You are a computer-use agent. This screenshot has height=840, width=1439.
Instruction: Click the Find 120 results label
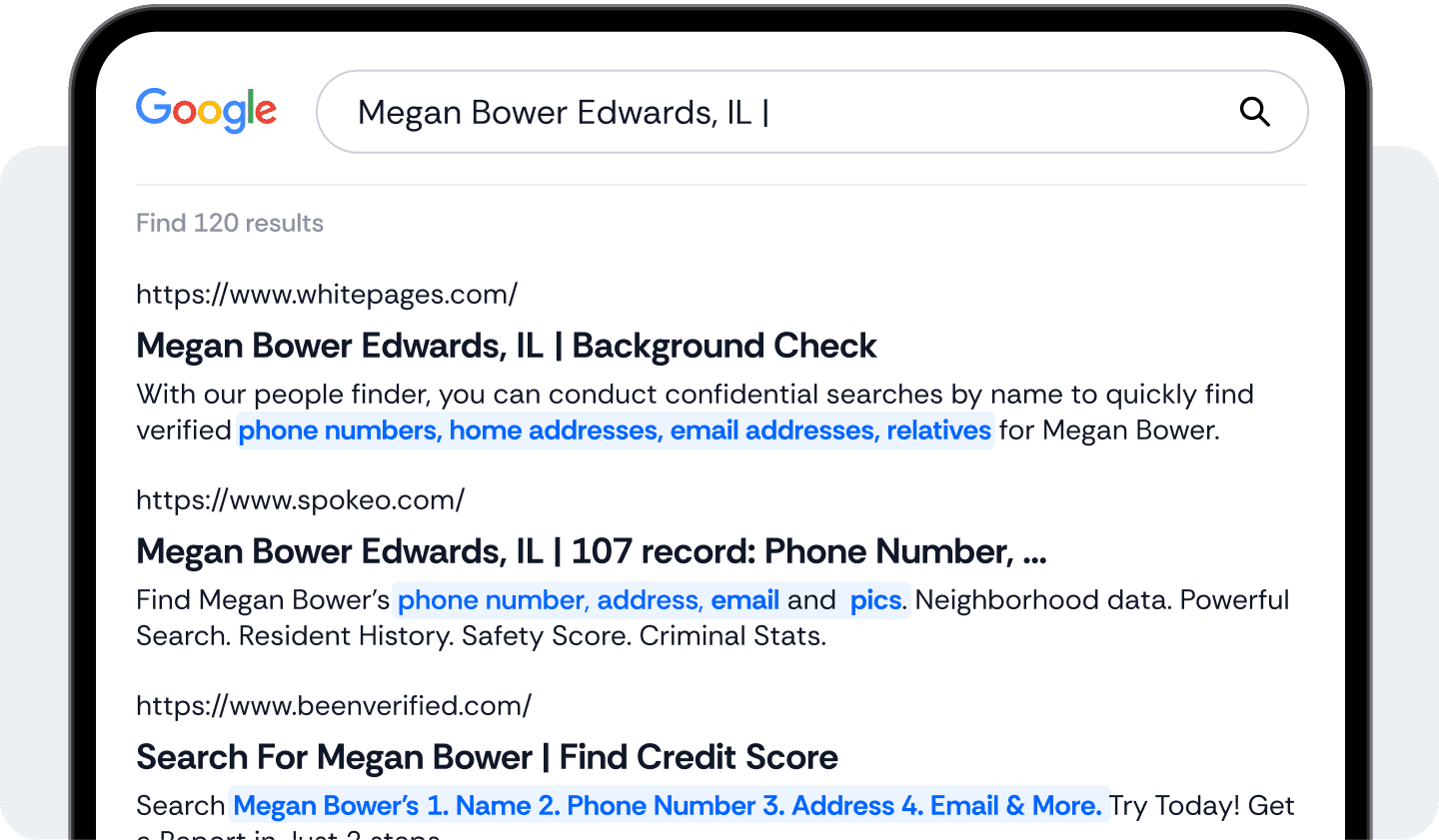click(x=230, y=223)
